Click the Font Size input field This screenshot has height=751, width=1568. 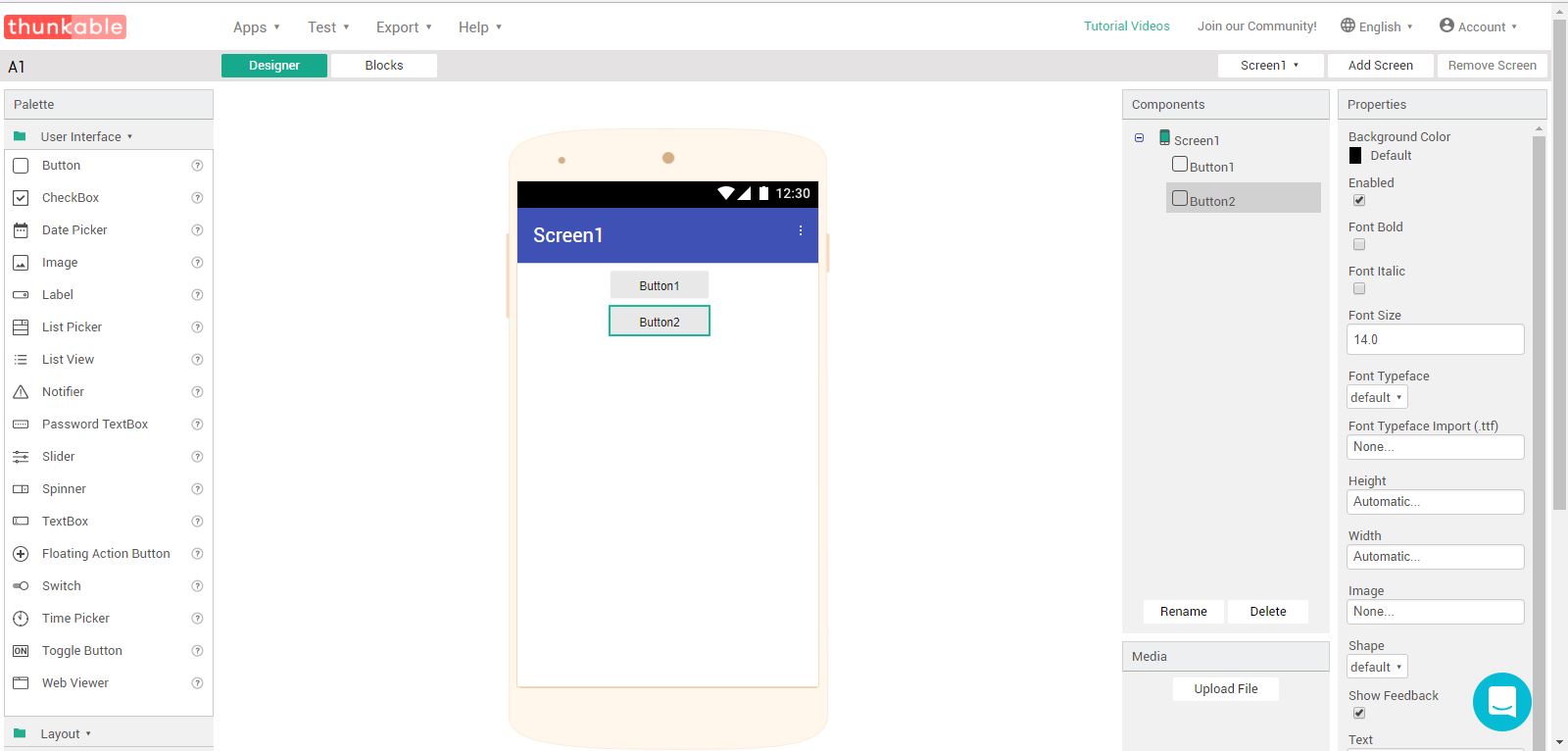click(1435, 339)
